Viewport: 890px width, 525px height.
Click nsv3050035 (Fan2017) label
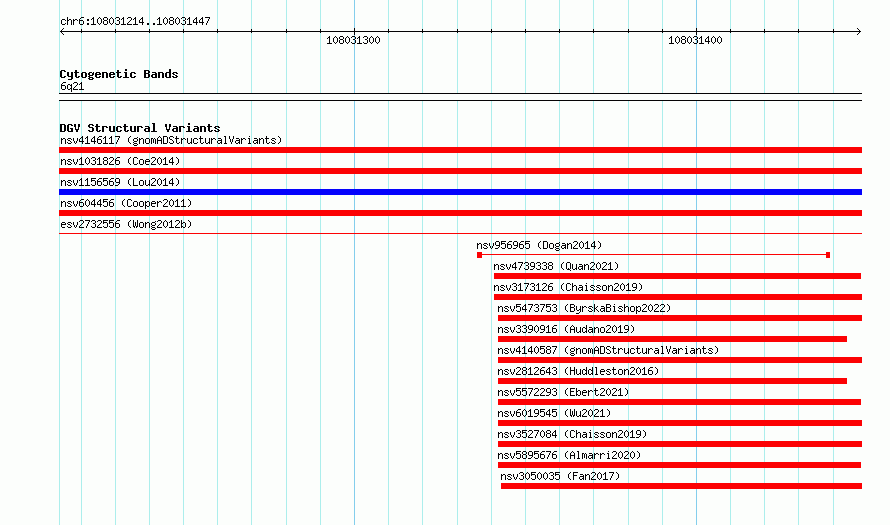[x=560, y=476]
